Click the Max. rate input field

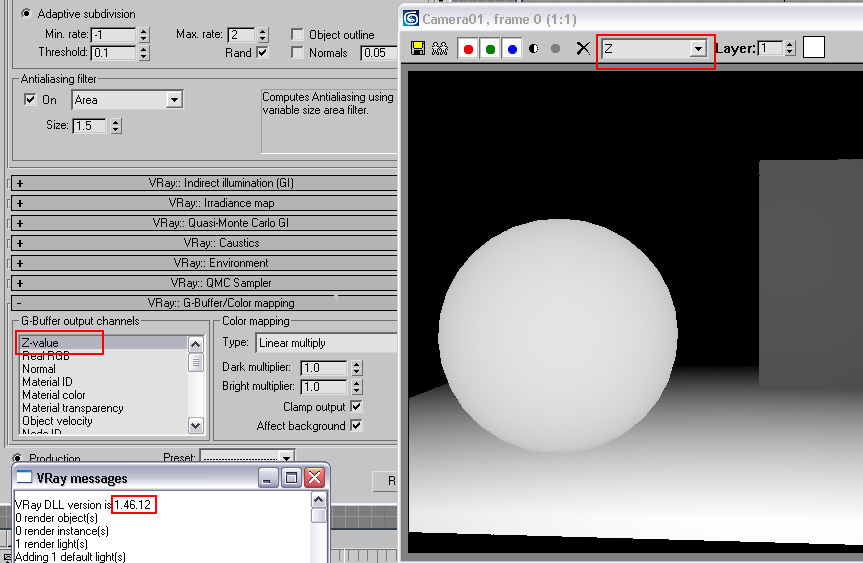tap(241, 35)
